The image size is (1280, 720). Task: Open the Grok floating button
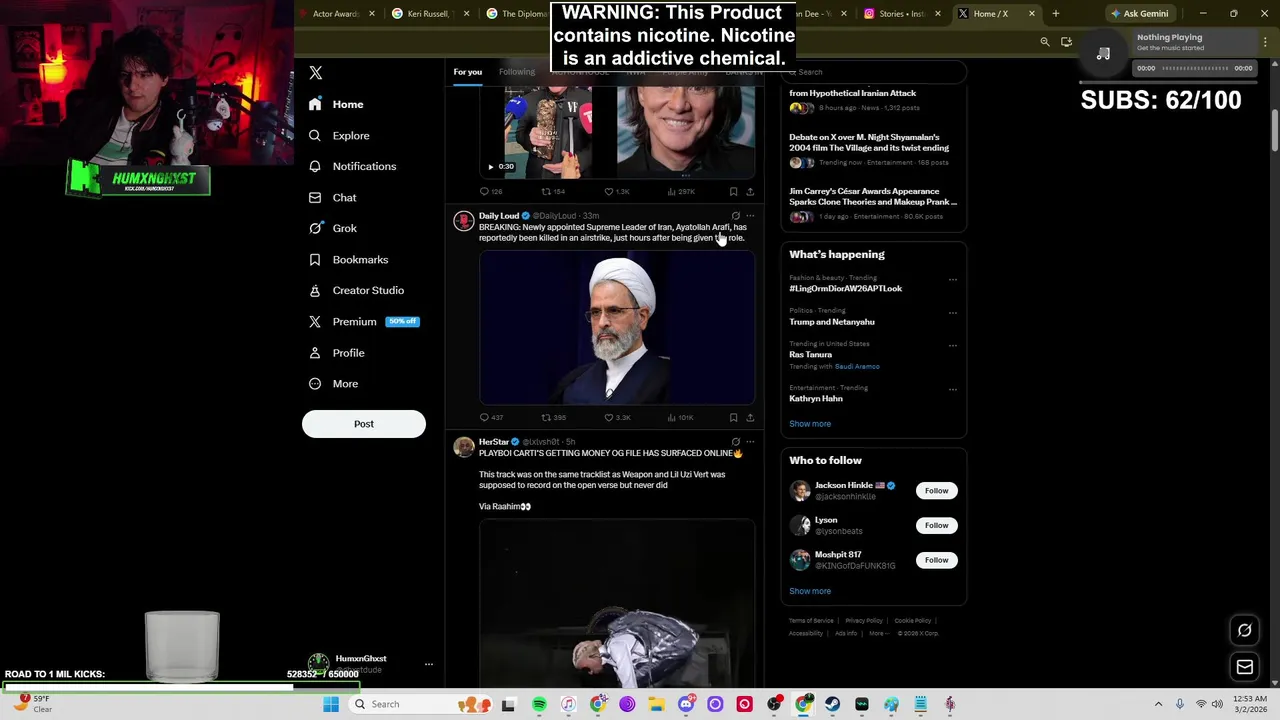coord(1244,631)
